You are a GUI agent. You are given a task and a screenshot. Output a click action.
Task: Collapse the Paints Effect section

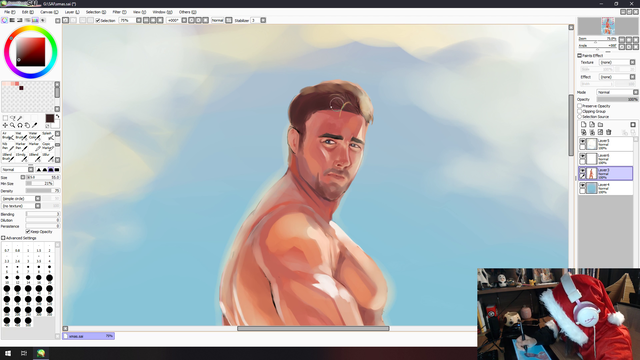[x=580, y=56]
